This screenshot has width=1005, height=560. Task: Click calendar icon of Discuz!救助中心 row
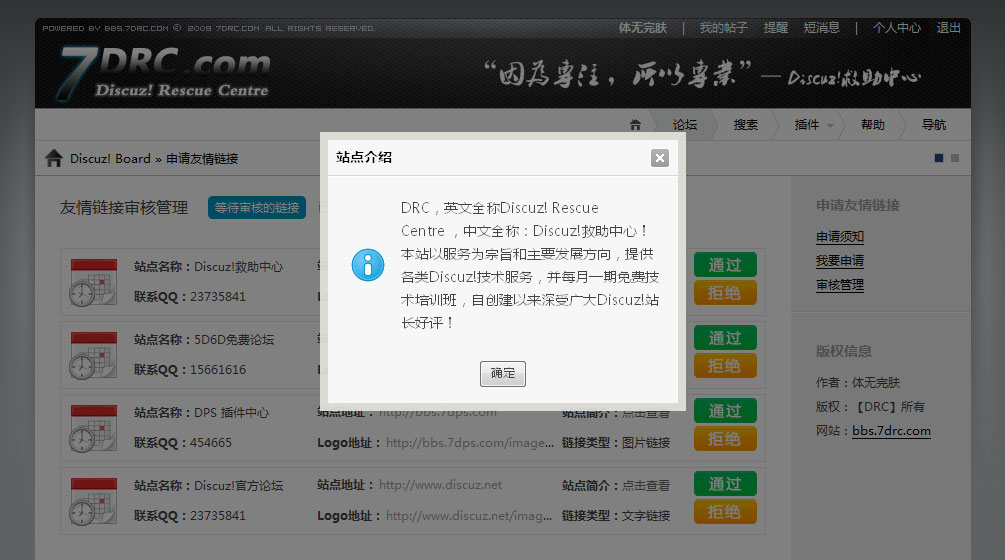pos(93,282)
